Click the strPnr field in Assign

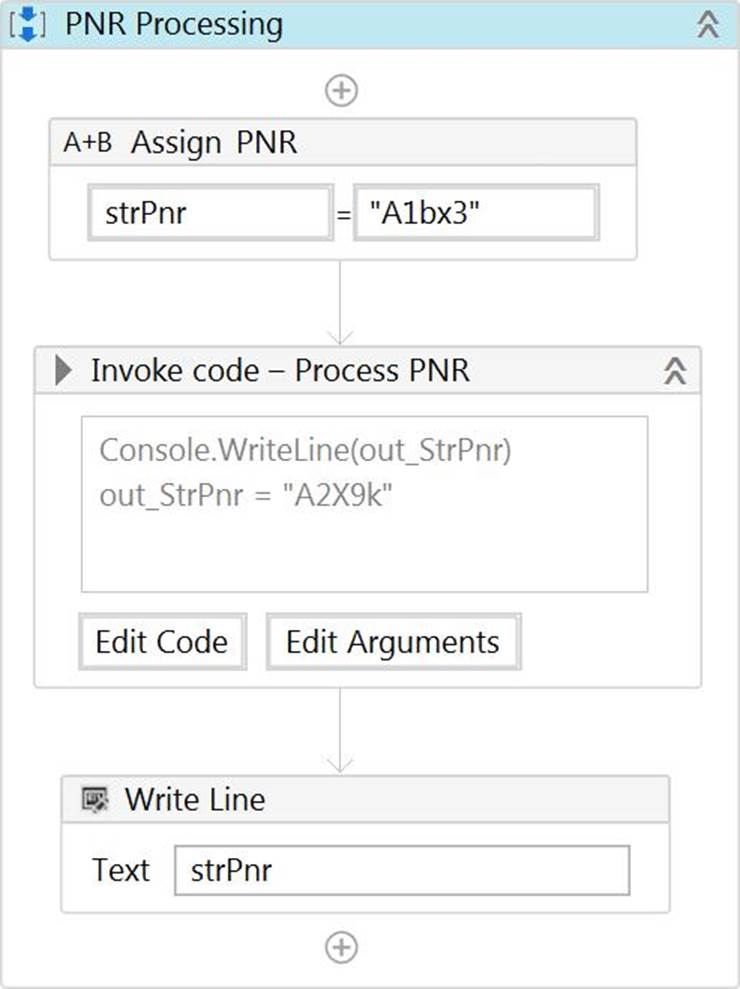point(210,213)
